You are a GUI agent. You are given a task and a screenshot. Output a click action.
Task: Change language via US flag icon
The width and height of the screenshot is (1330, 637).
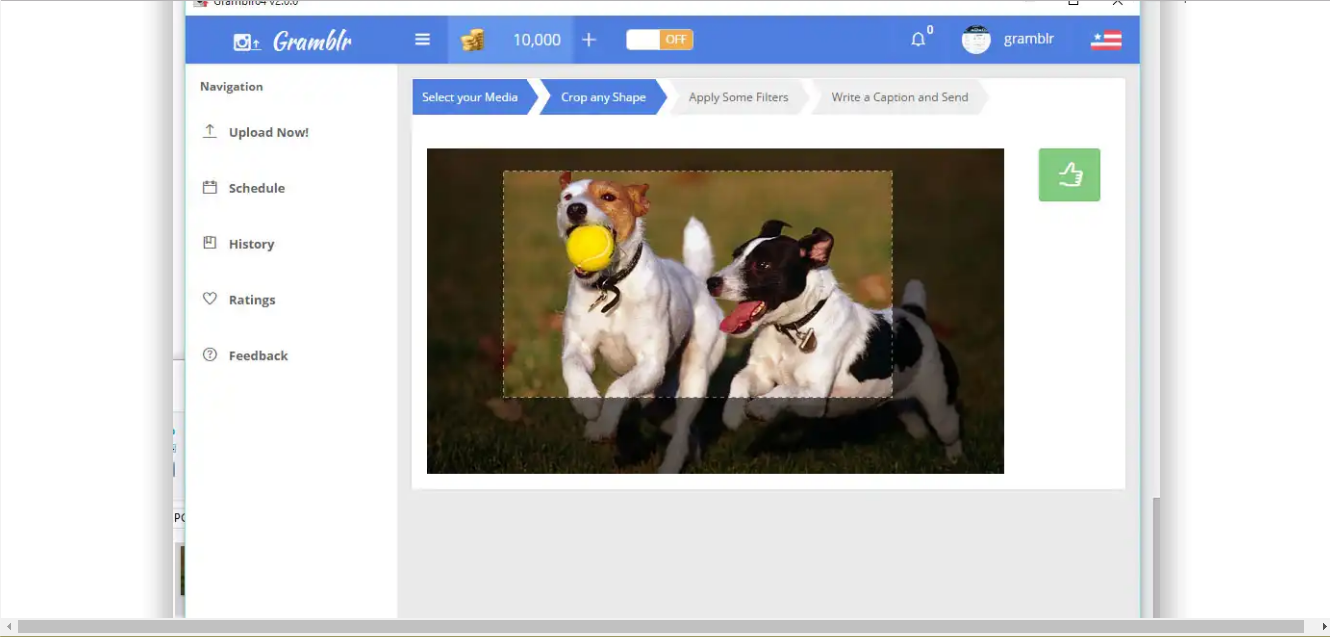(x=1105, y=40)
